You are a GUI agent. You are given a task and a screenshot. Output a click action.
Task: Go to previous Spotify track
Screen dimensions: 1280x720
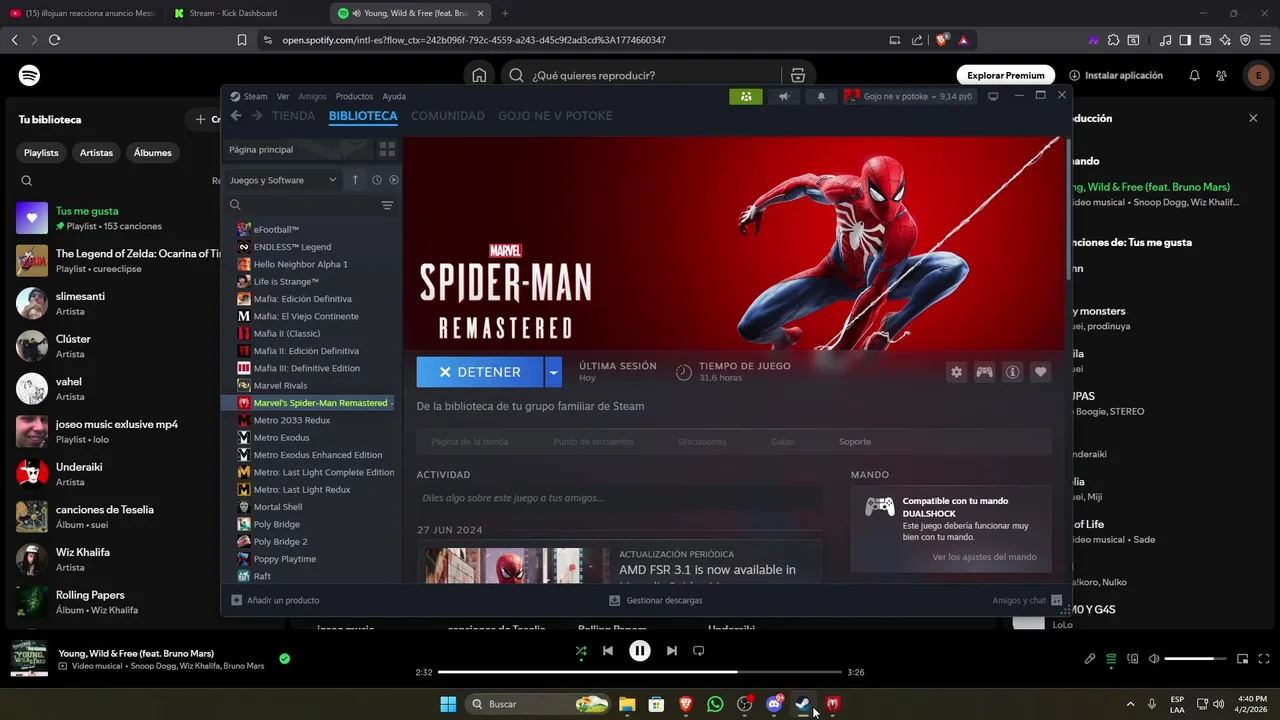608,651
